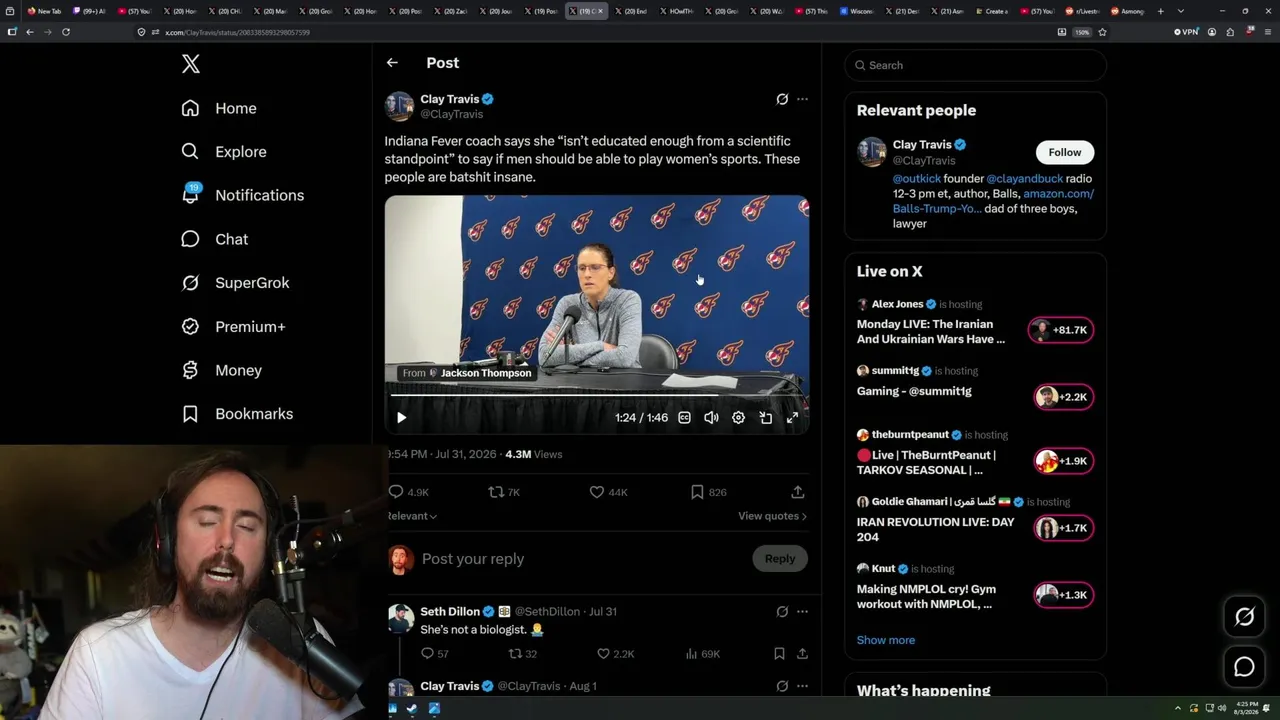Image resolution: width=1280 pixels, height=720 pixels.
Task: Mute the video volume
Action: click(x=711, y=418)
